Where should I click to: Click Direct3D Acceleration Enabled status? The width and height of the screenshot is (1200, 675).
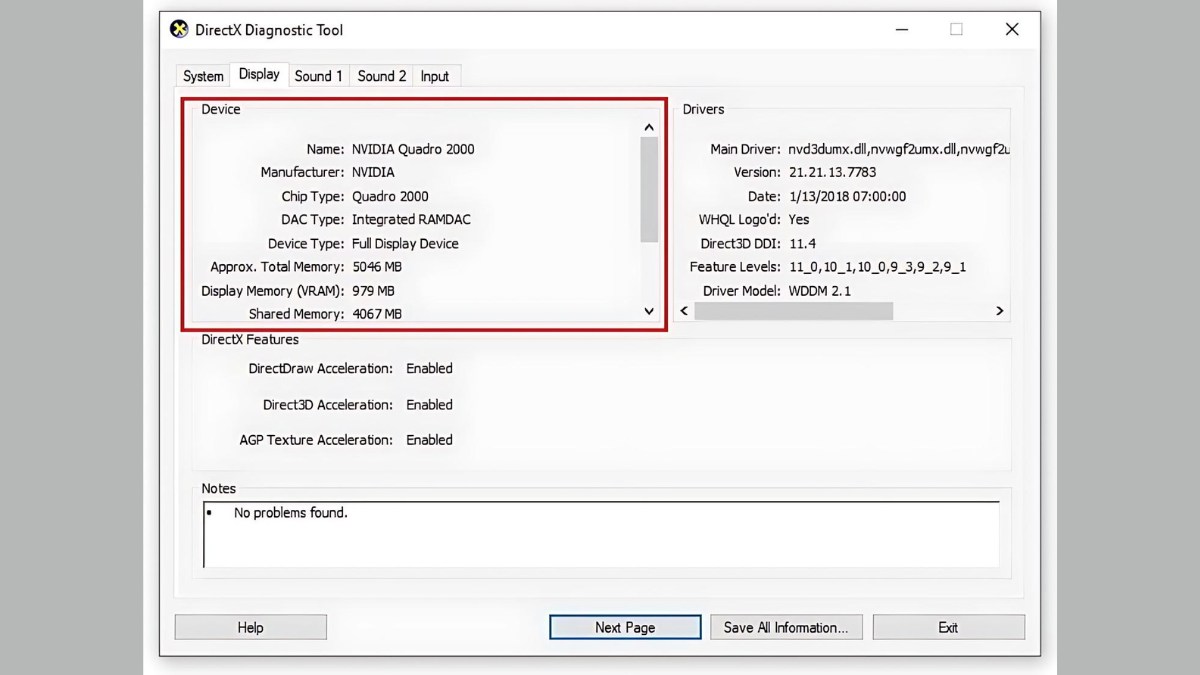pyautogui.click(x=429, y=404)
